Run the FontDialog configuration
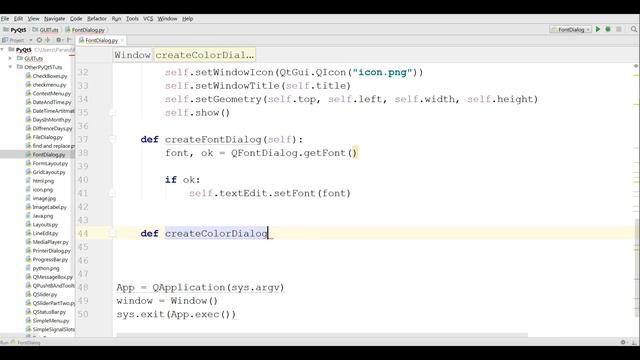 pos(598,29)
